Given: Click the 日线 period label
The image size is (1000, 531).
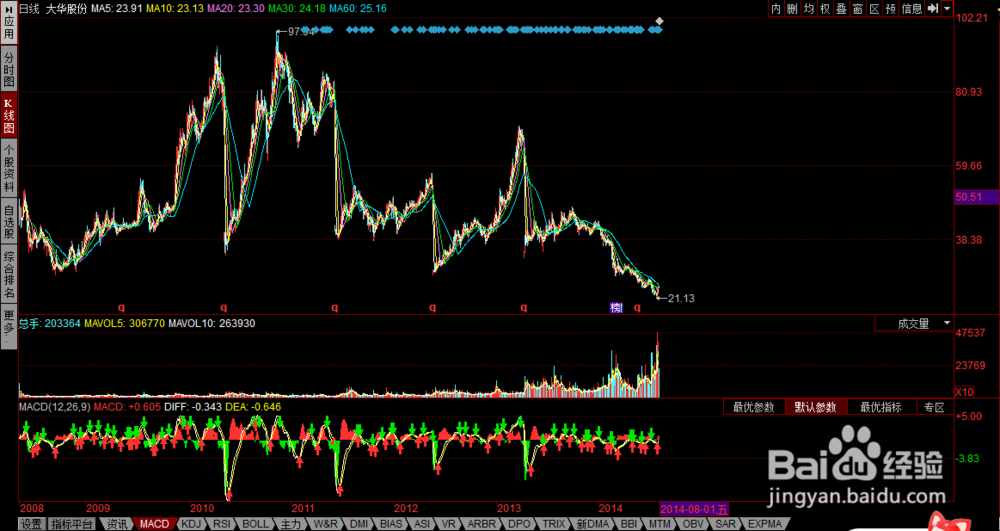Looking at the screenshot, I should coord(29,9).
